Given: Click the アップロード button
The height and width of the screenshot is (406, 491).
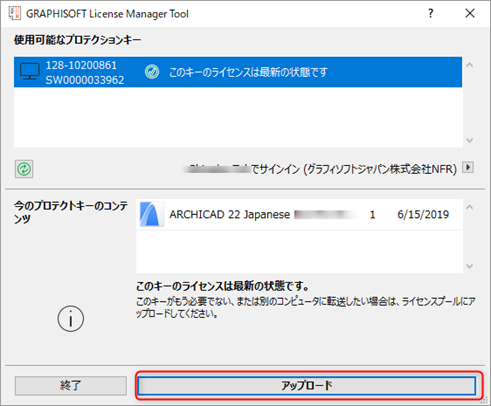Looking at the screenshot, I should [307, 386].
